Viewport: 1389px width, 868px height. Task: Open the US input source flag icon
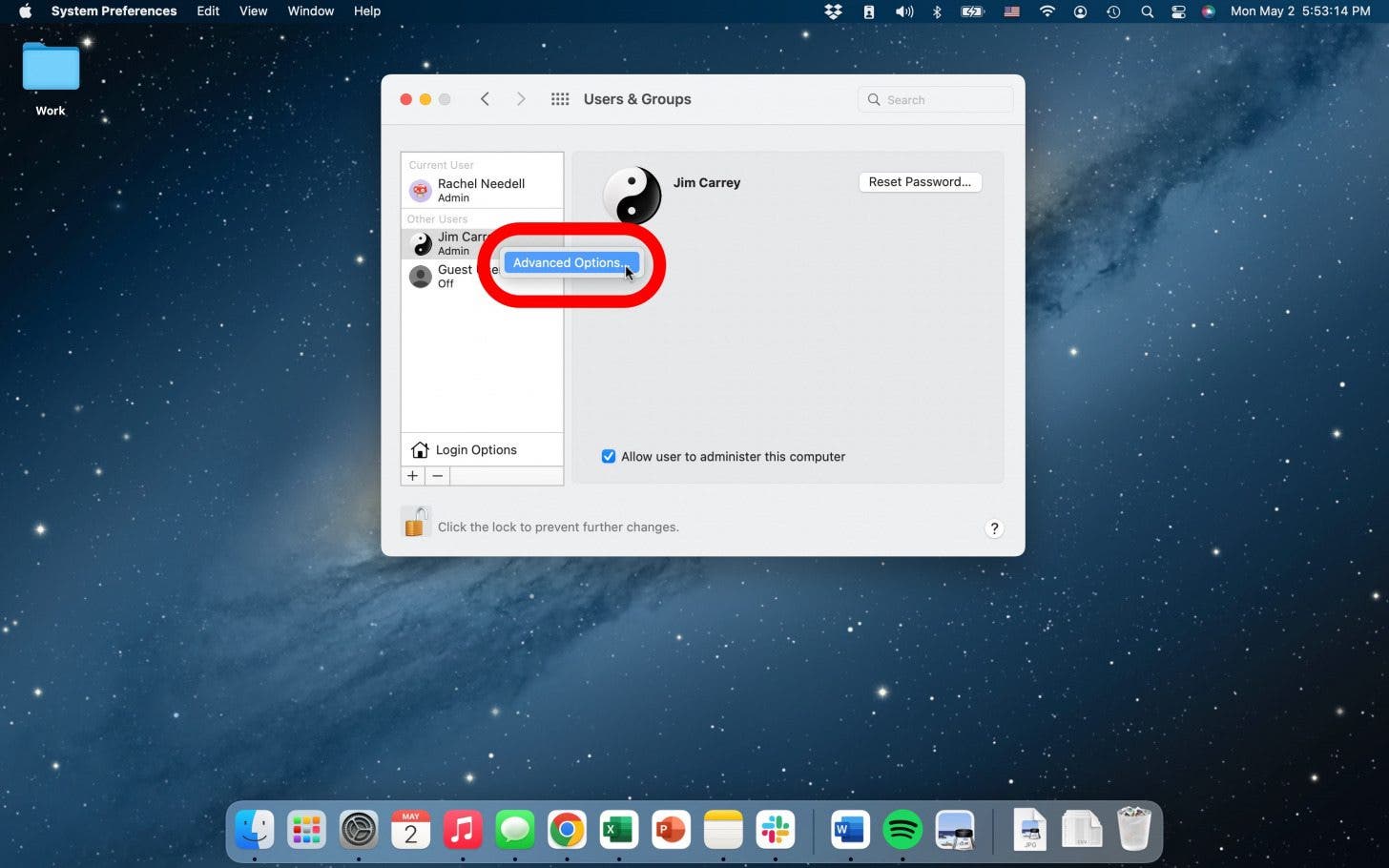coord(1012,11)
